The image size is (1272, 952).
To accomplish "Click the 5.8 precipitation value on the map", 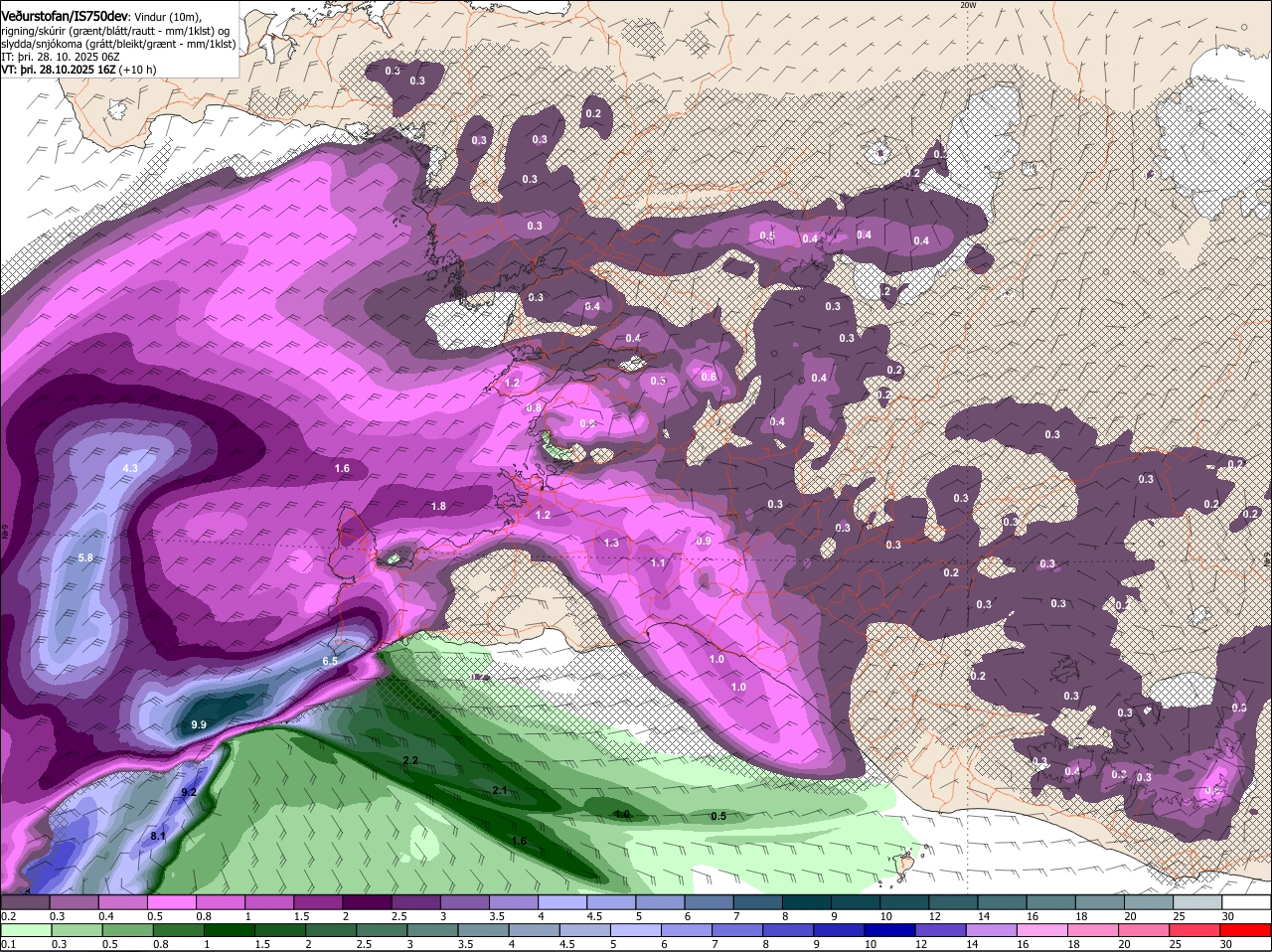I will coord(85,558).
